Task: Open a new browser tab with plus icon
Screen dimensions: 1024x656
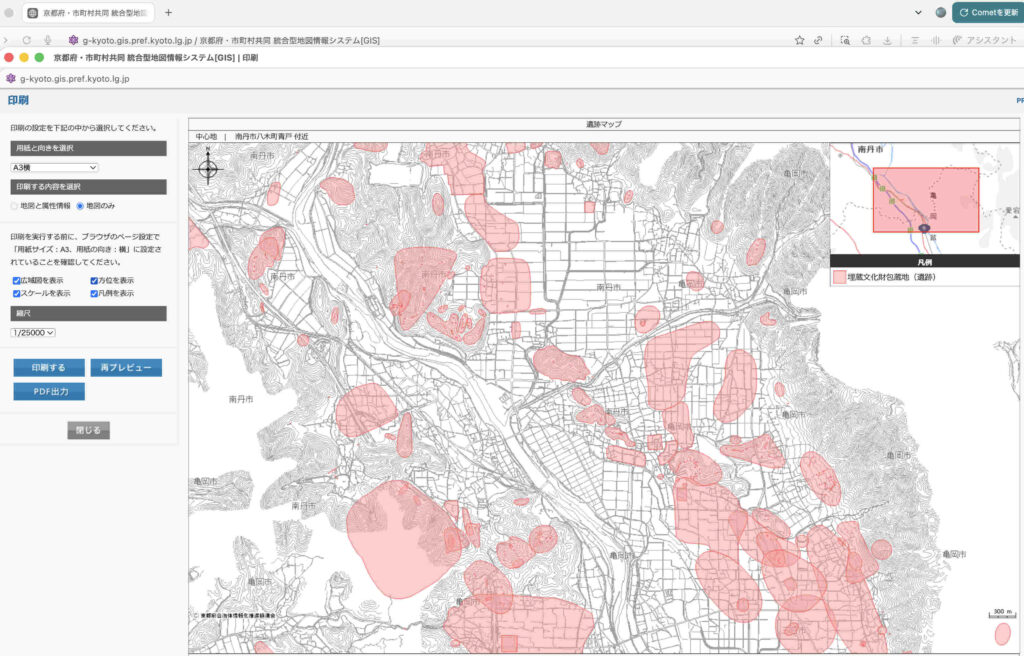Action: point(168,13)
